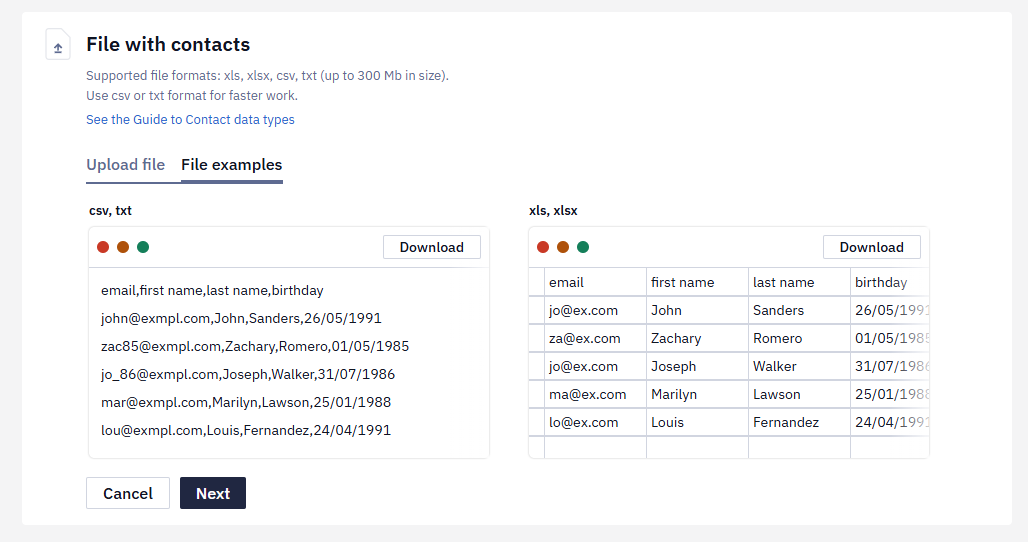1028x542 pixels.
Task: Click orange dot in csv example window
Action: 123,247
